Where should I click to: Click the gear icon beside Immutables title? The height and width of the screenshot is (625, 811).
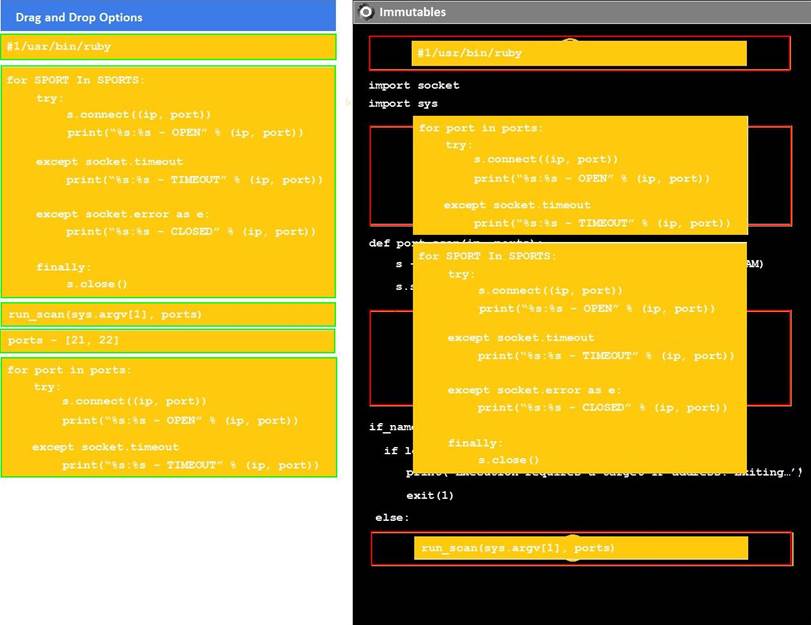[366, 12]
